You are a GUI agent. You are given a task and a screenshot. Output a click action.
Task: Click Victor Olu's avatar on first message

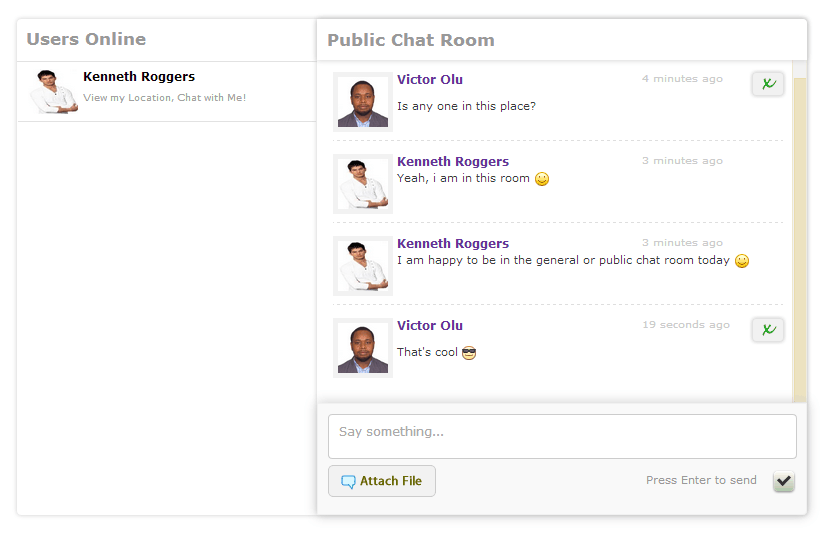coord(363,102)
